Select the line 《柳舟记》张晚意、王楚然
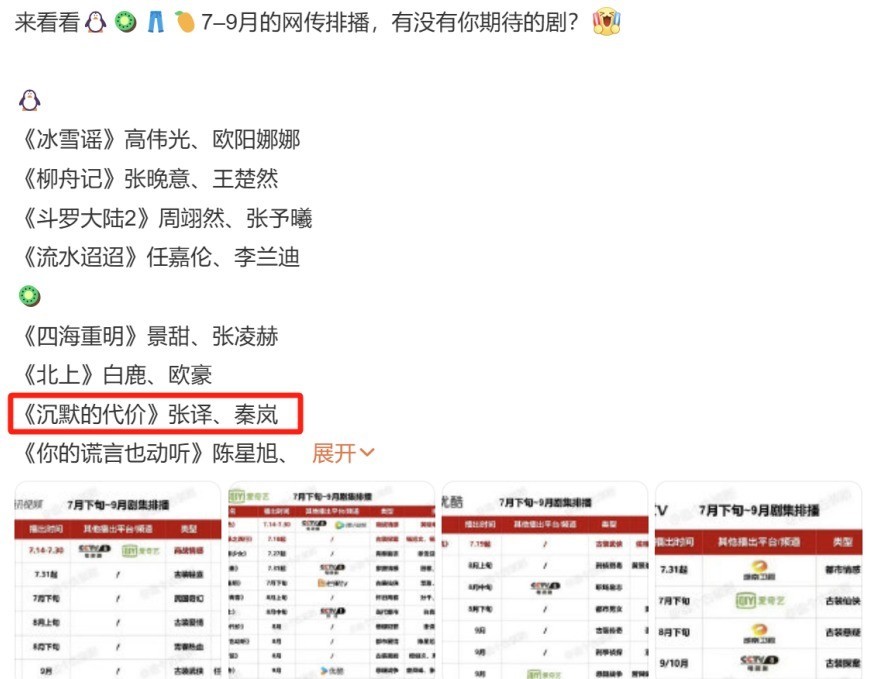Viewport: 880px width, 679px height. tap(148, 179)
